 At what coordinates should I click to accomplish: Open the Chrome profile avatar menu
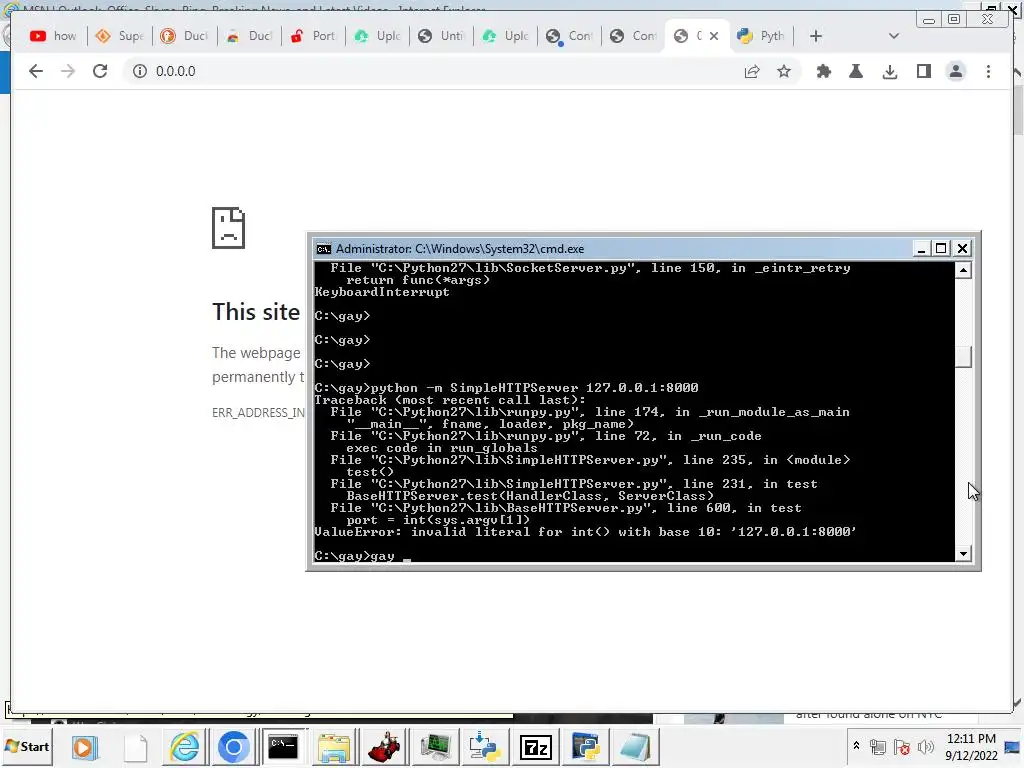(x=955, y=71)
